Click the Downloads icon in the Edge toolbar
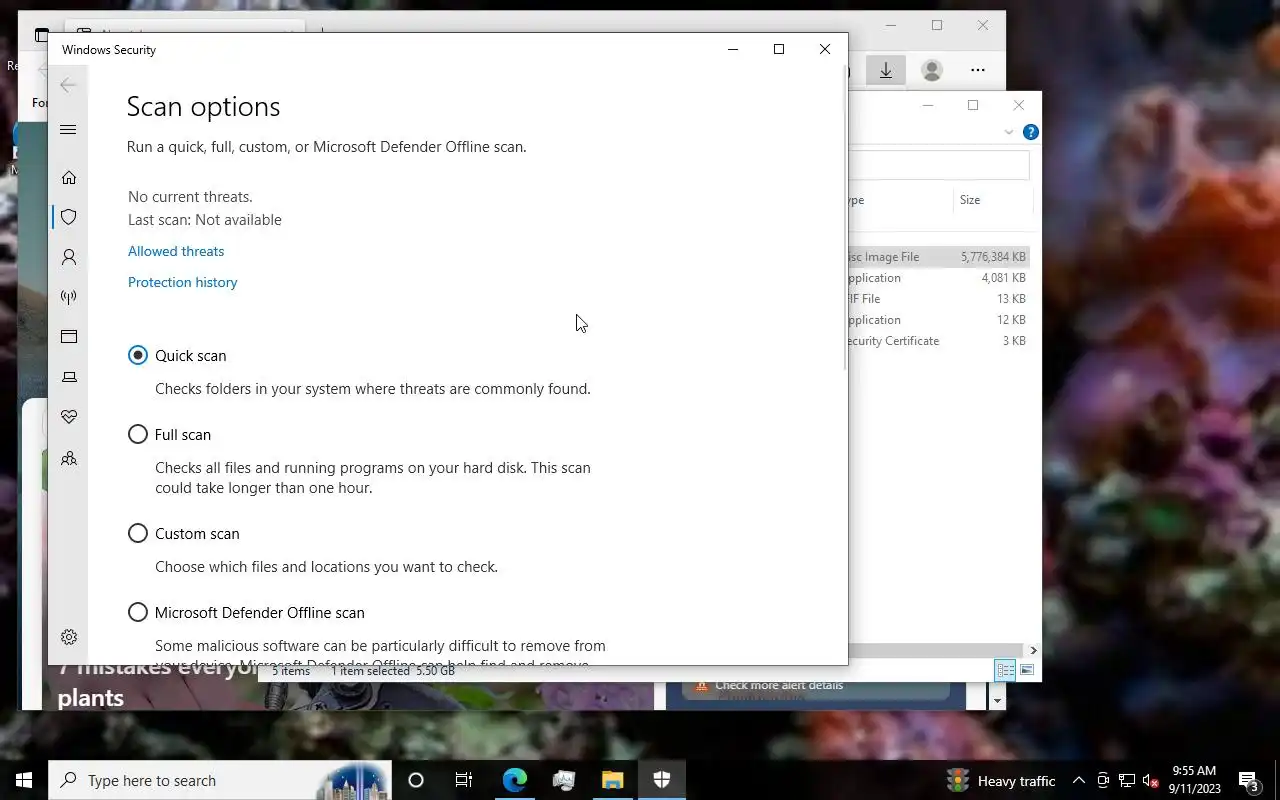The width and height of the screenshot is (1280, 800). point(886,70)
